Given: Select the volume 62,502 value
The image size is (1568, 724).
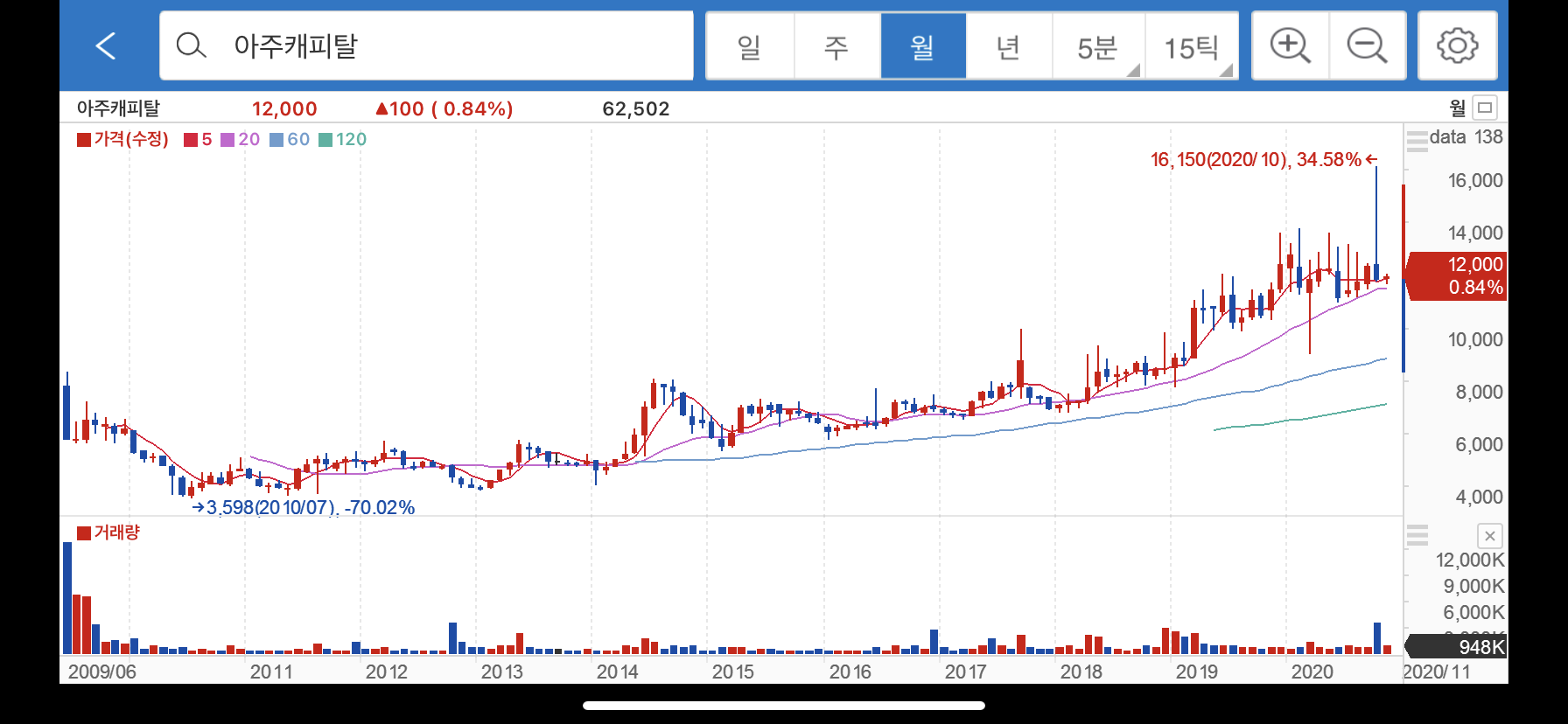Looking at the screenshot, I should click(x=636, y=108).
